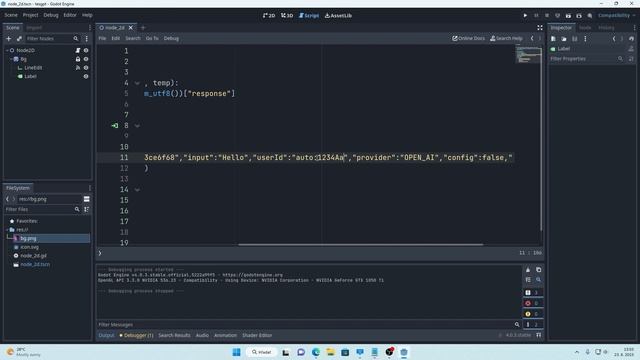The height and width of the screenshot is (360, 640).
Task: Collapse the Node2D root node
Action: tap(7, 50)
